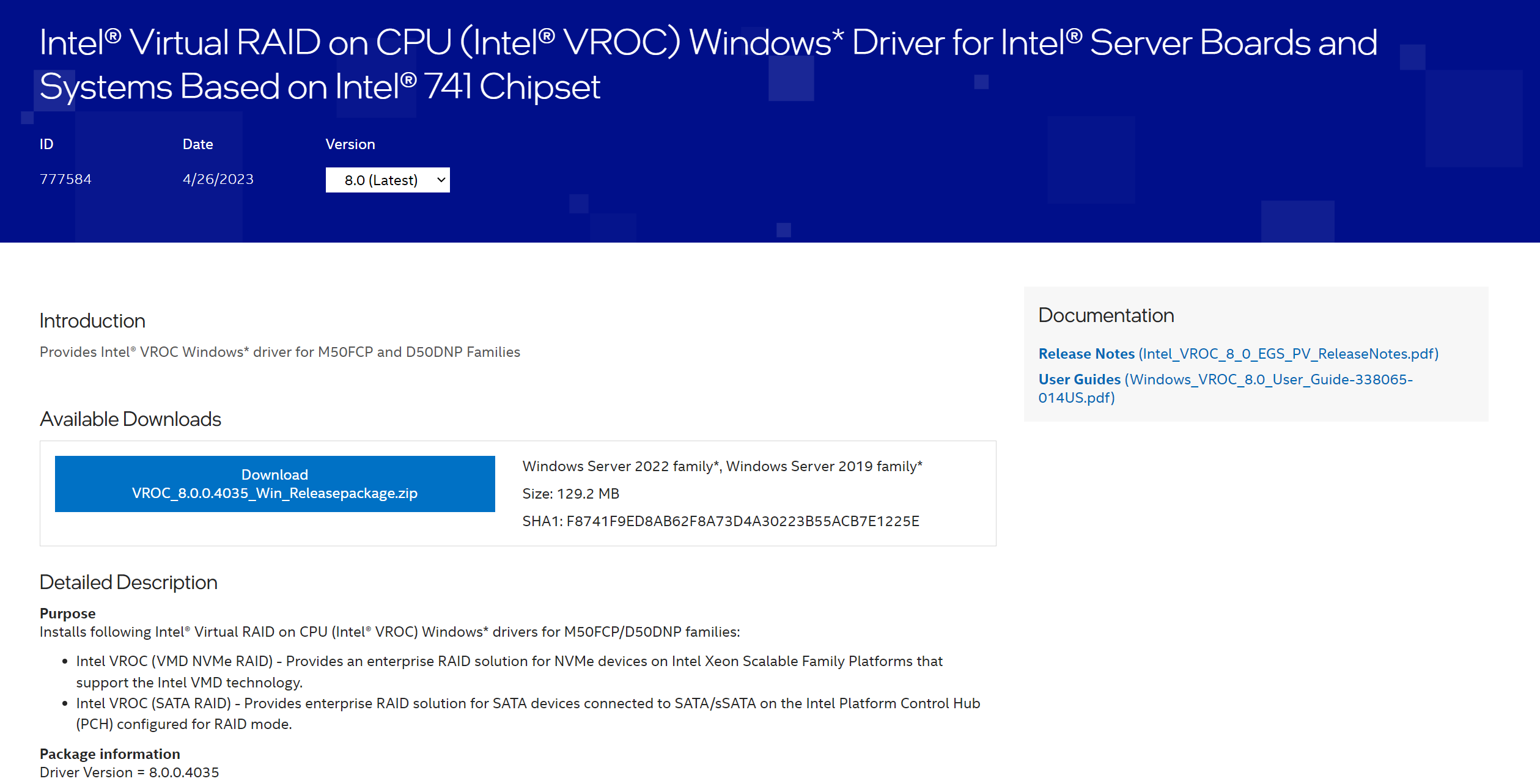Open the Release Notes PDF link
The width and height of the screenshot is (1540, 784).
point(1238,353)
